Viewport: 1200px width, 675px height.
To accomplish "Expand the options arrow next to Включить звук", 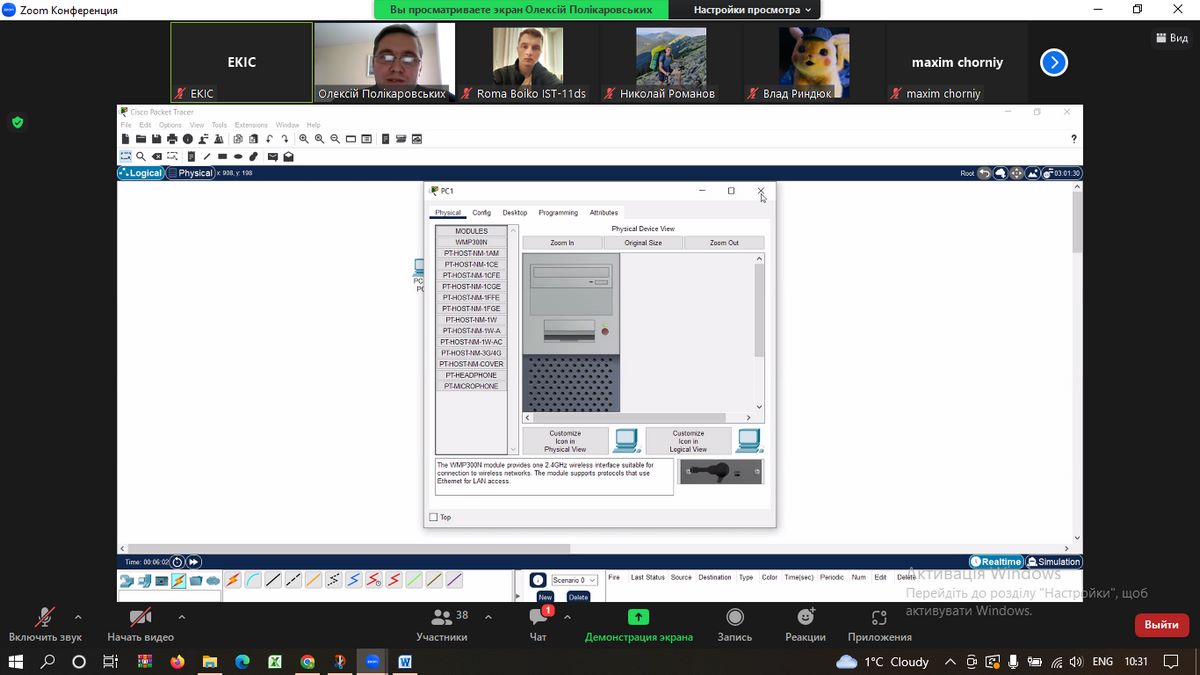I will click(x=78, y=617).
